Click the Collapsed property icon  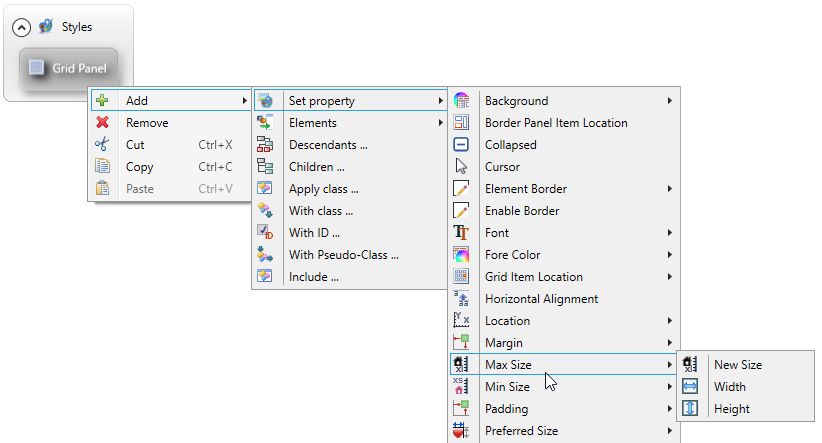461,145
